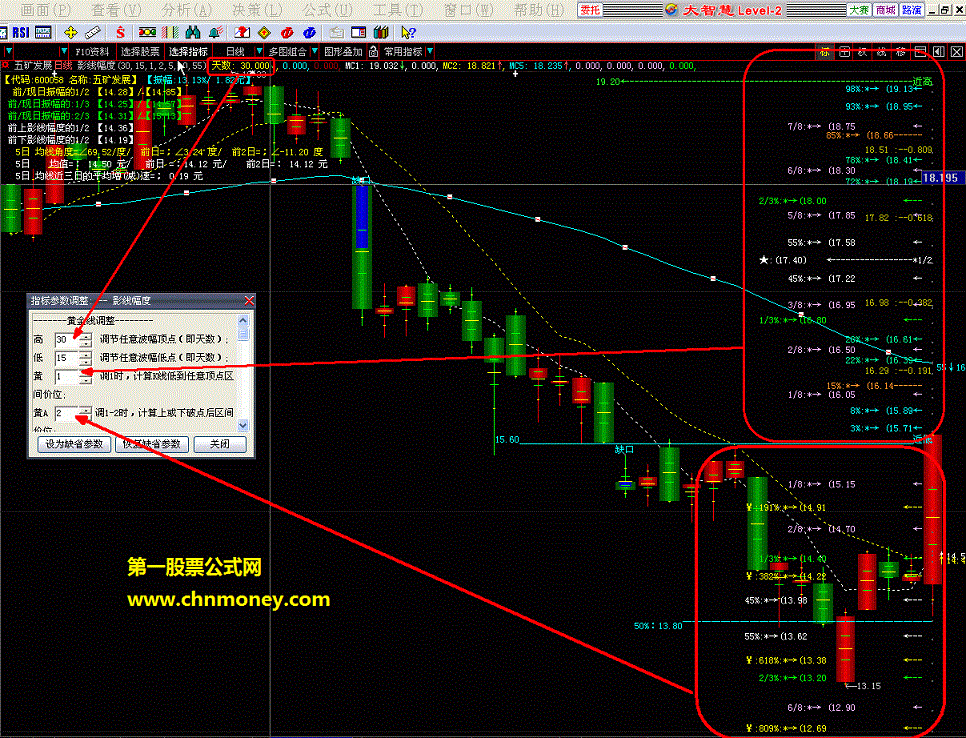Open the 公式(U) menu
966x738 pixels.
pyautogui.click(x=328, y=10)
